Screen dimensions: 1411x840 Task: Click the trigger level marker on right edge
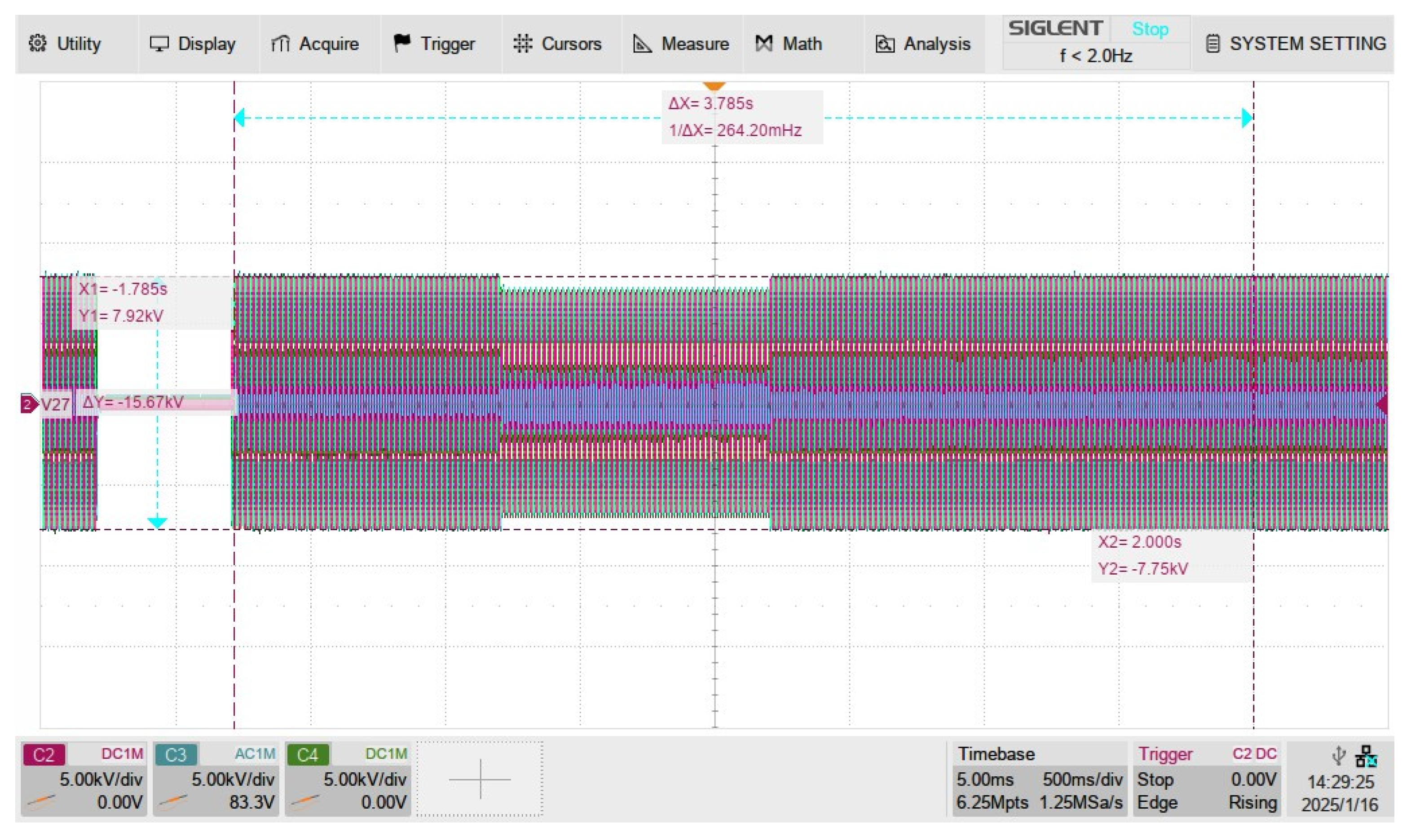tap(1381, 404)
